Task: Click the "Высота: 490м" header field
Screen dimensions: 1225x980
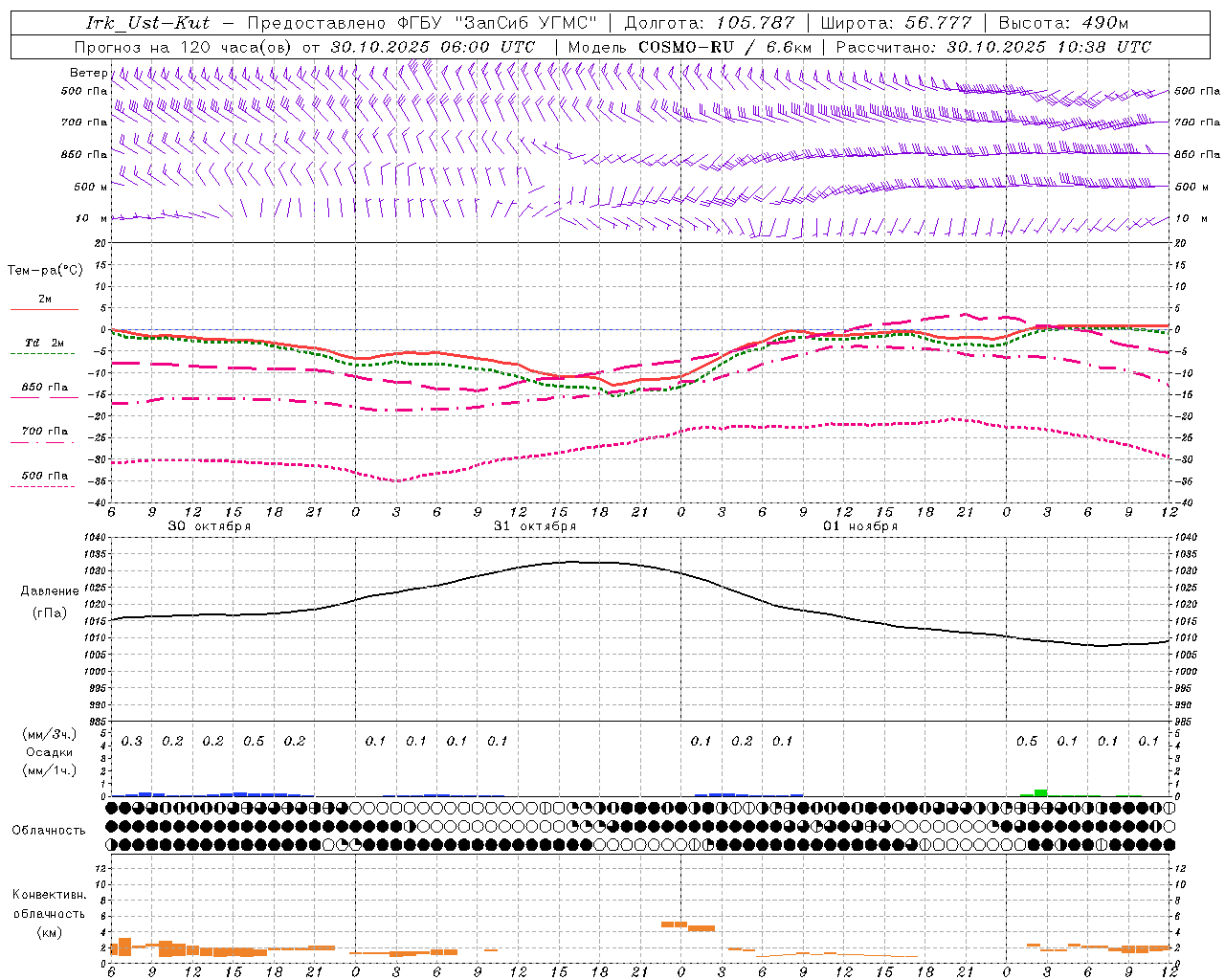Action: [1063, 23]
